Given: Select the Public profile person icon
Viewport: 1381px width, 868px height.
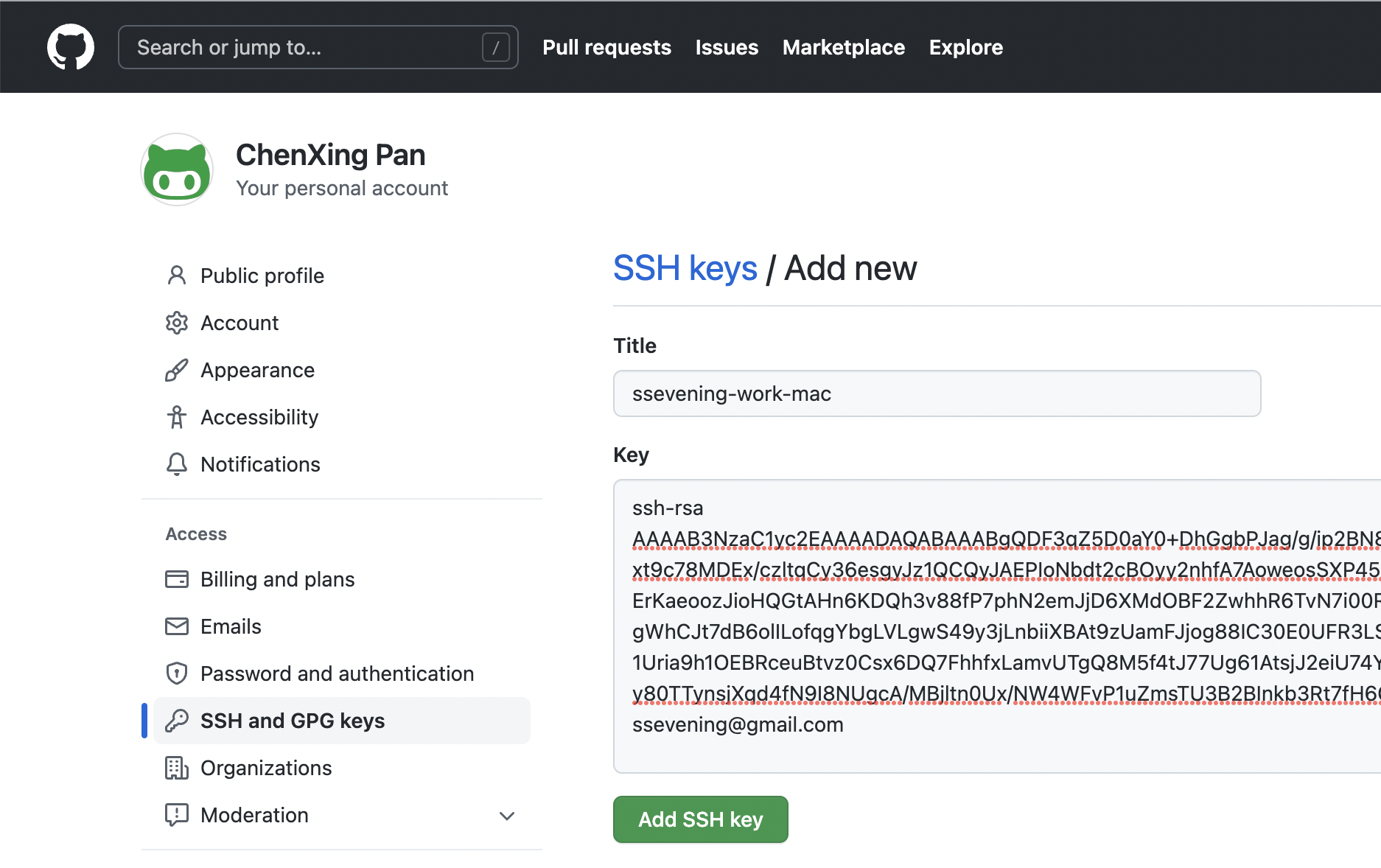Looking at the screenshot, I should click(x=177, y=276).
